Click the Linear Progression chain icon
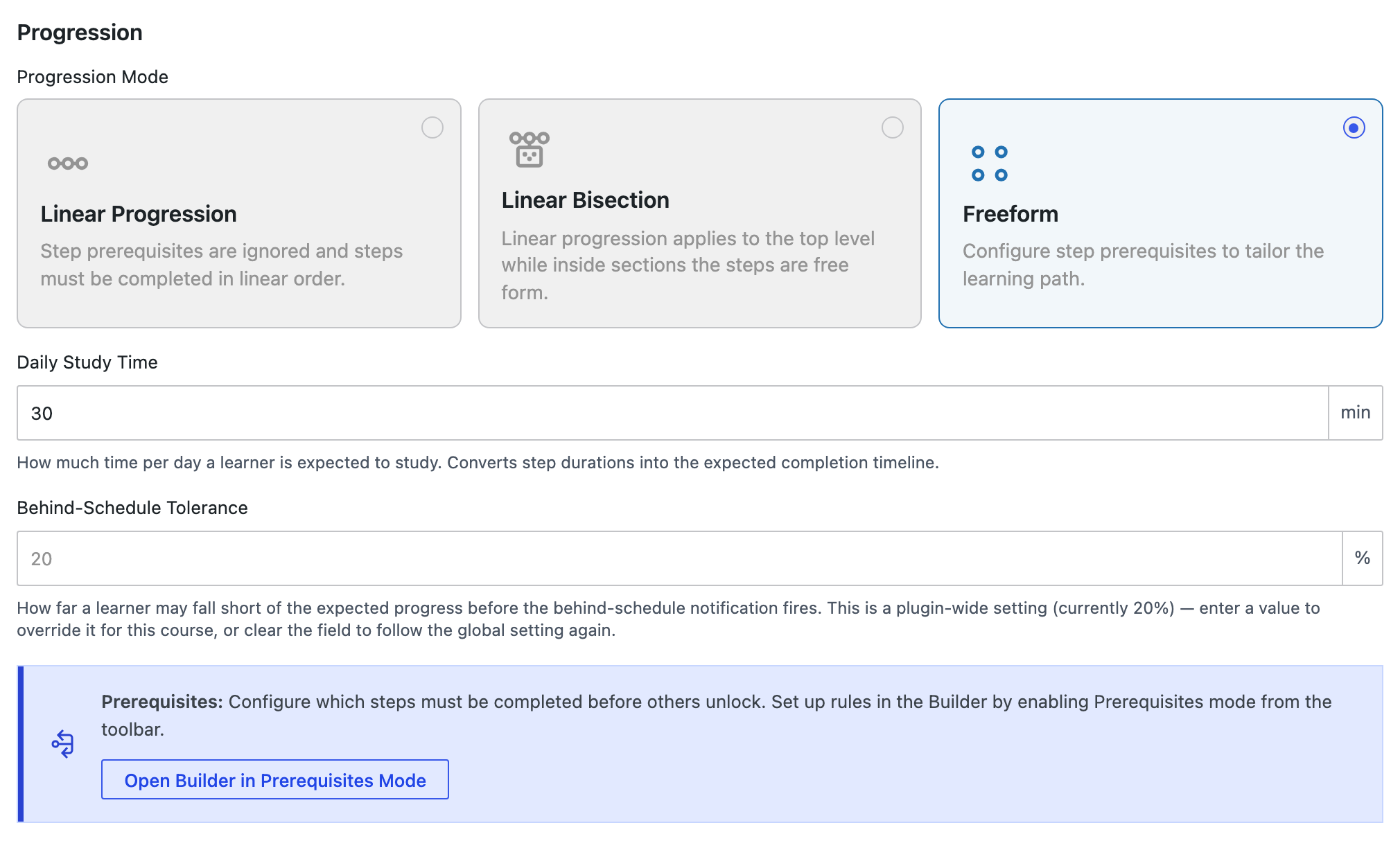This screenshot has width=1400, height=841. 68,163
